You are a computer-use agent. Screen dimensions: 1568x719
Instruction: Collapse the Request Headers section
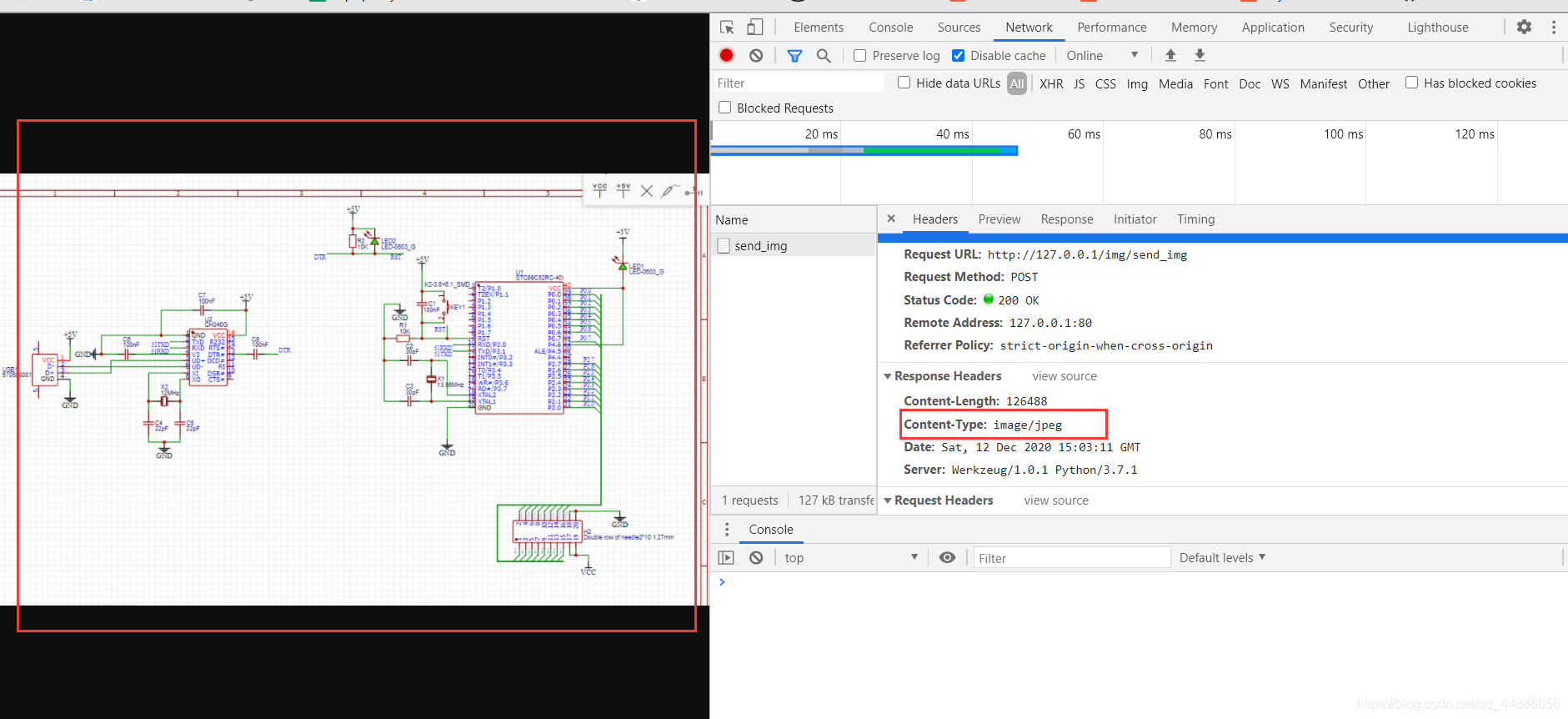point(888,500)
